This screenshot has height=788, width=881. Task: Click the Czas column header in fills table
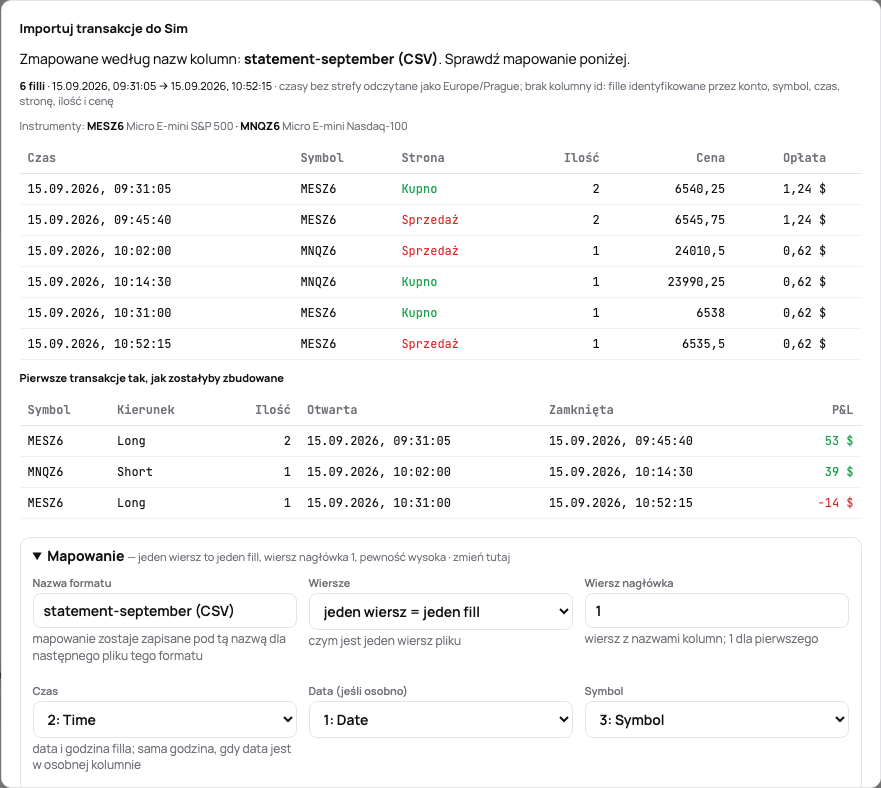[x=42, y=158]
